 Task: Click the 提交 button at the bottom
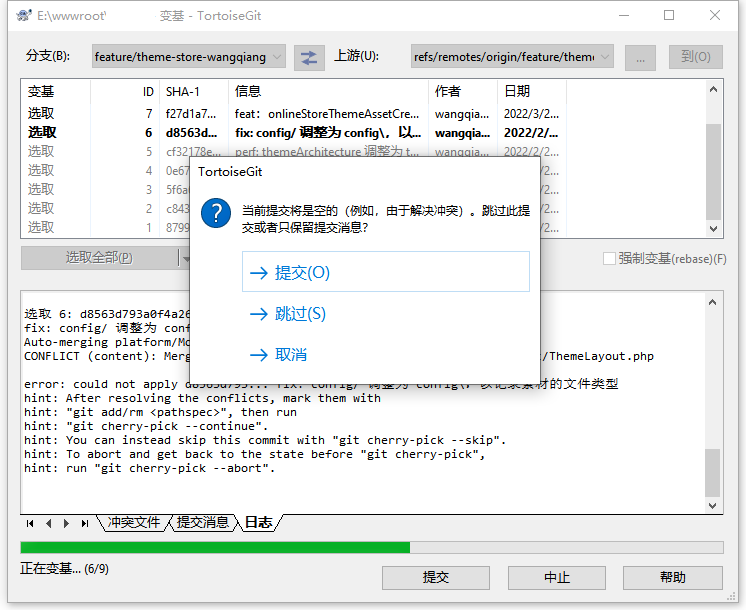pos(436,578)
